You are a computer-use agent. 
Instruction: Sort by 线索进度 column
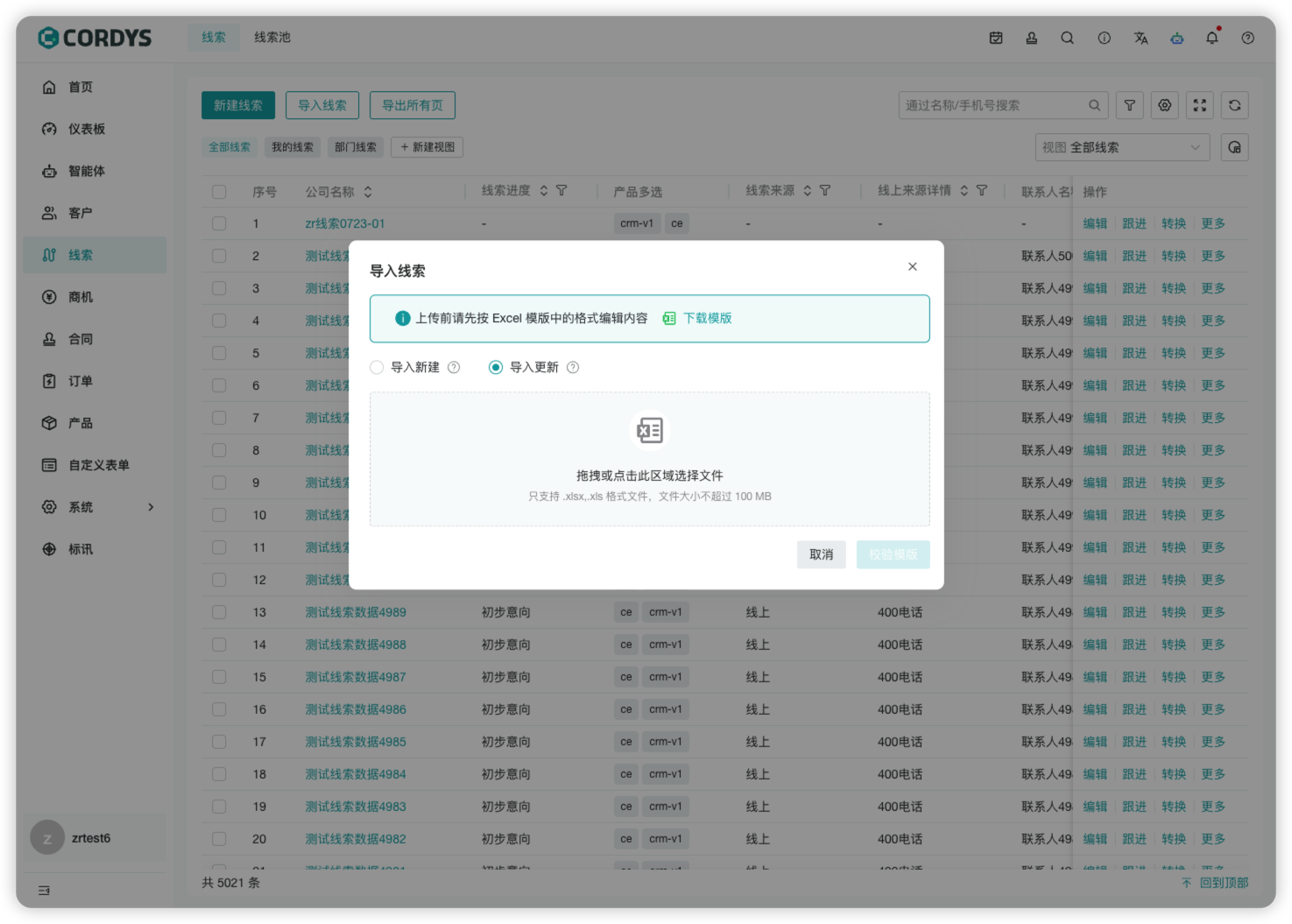click(544, 190)
